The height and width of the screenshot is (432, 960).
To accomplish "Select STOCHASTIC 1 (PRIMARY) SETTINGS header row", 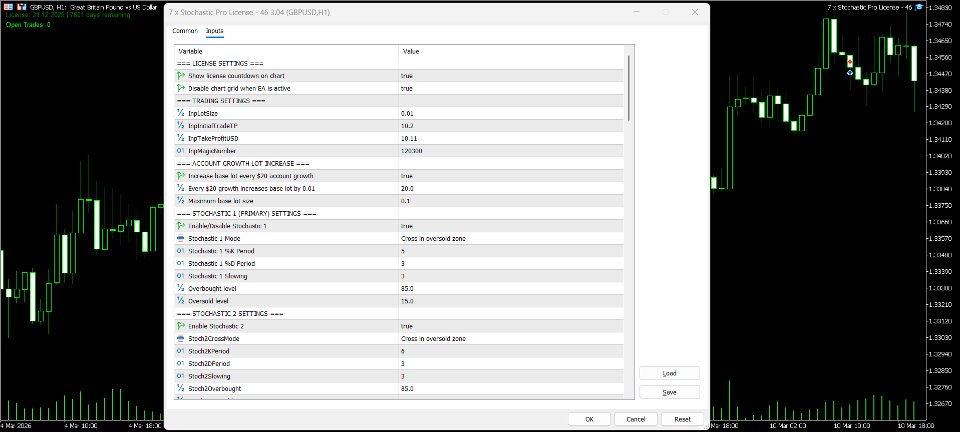I will [x=399, y=214].
